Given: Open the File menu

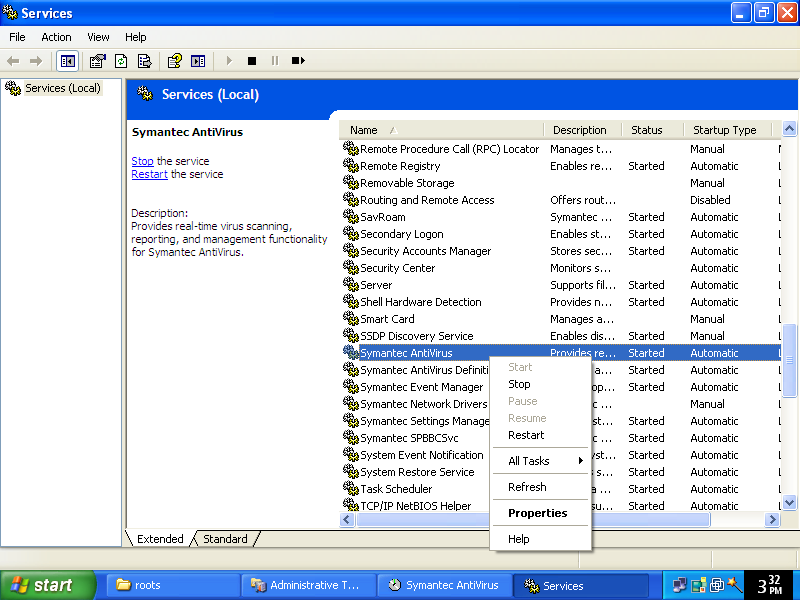Looking at the screenshot, I should click(17, 37).
